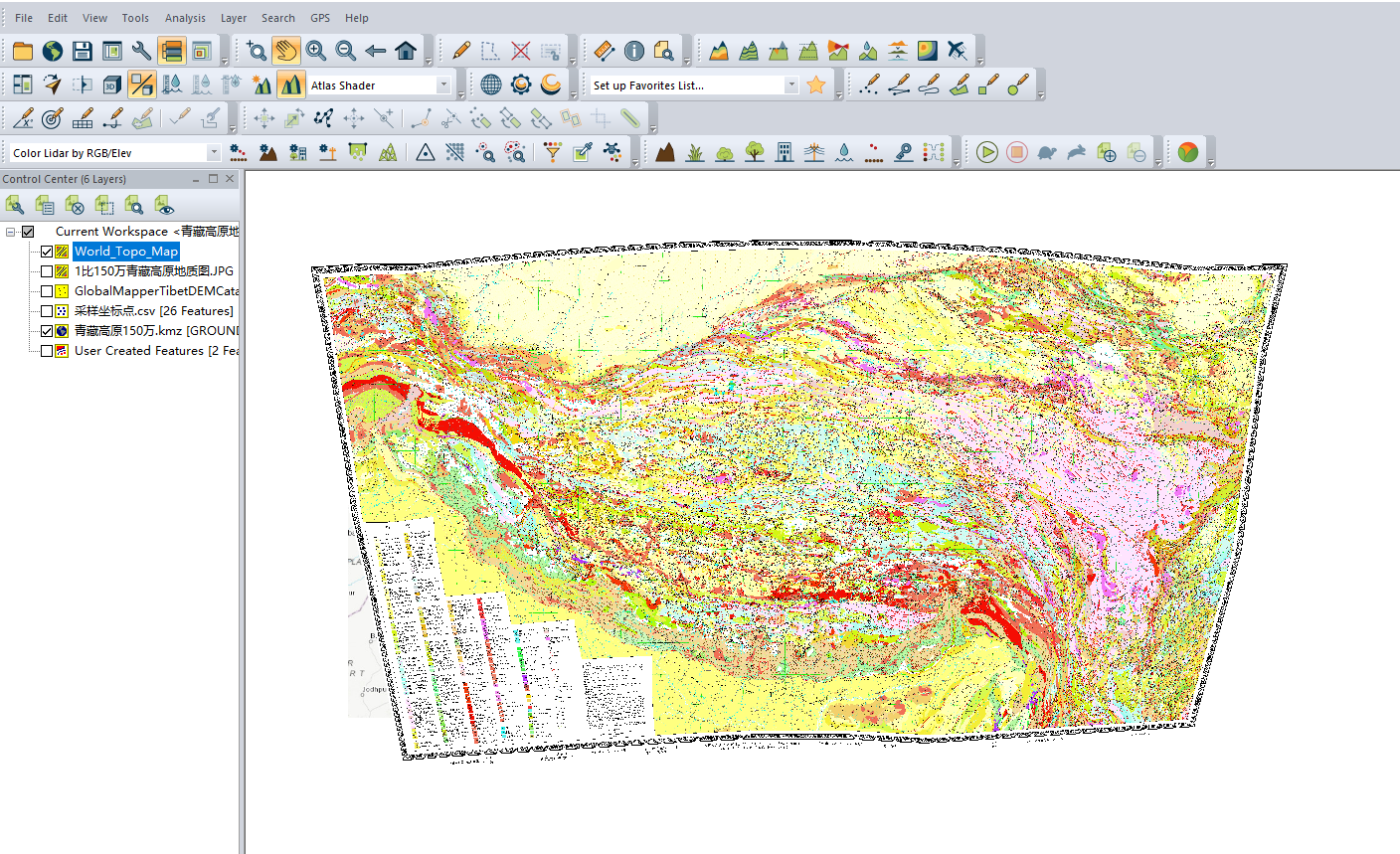Toggle the Current Workspace checkbox

click(28, 232)
